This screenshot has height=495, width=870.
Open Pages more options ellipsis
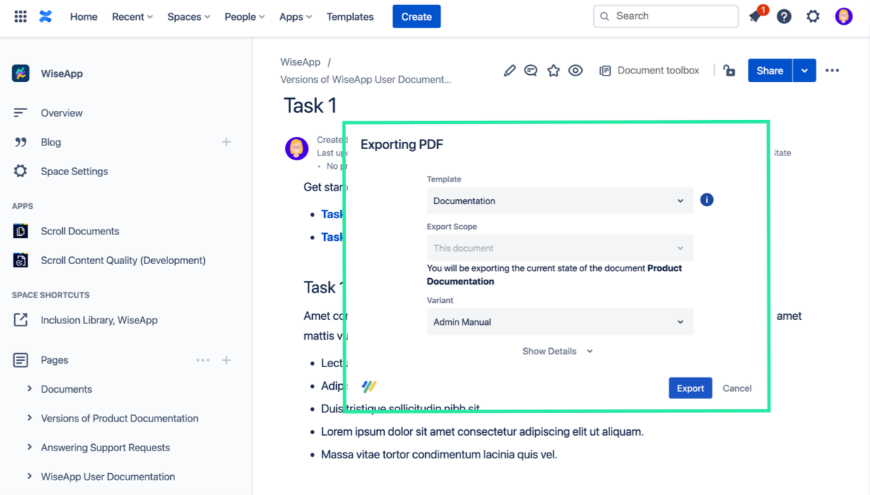click(203, 360)
